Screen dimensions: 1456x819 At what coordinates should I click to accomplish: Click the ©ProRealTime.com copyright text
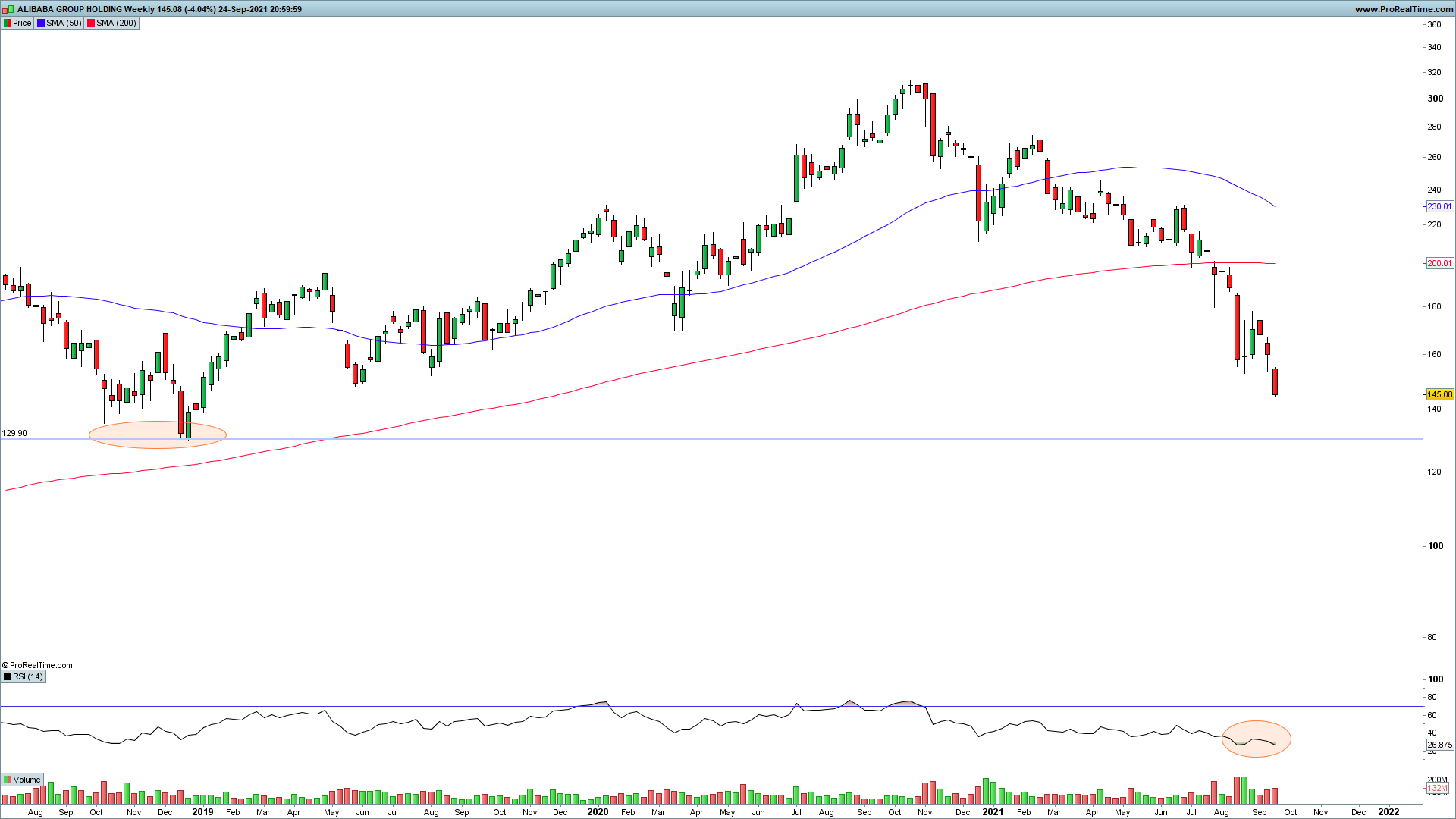pyautogui.click(x=38, y=665)
